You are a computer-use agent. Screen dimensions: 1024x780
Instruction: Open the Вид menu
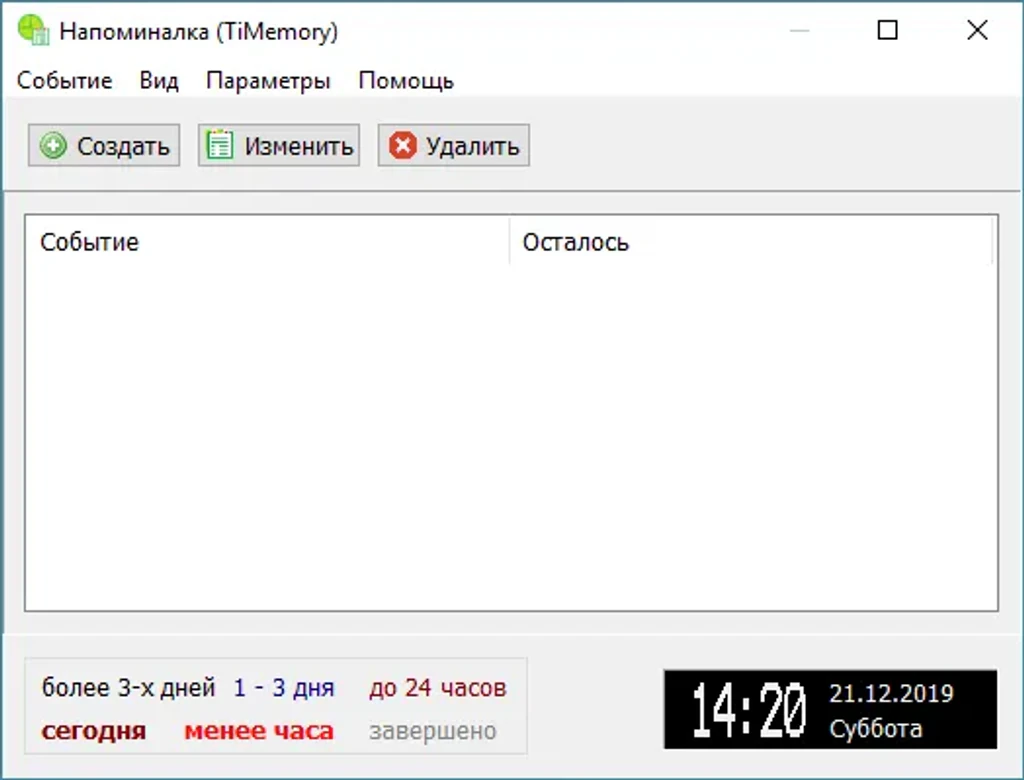tap(159, 80)
